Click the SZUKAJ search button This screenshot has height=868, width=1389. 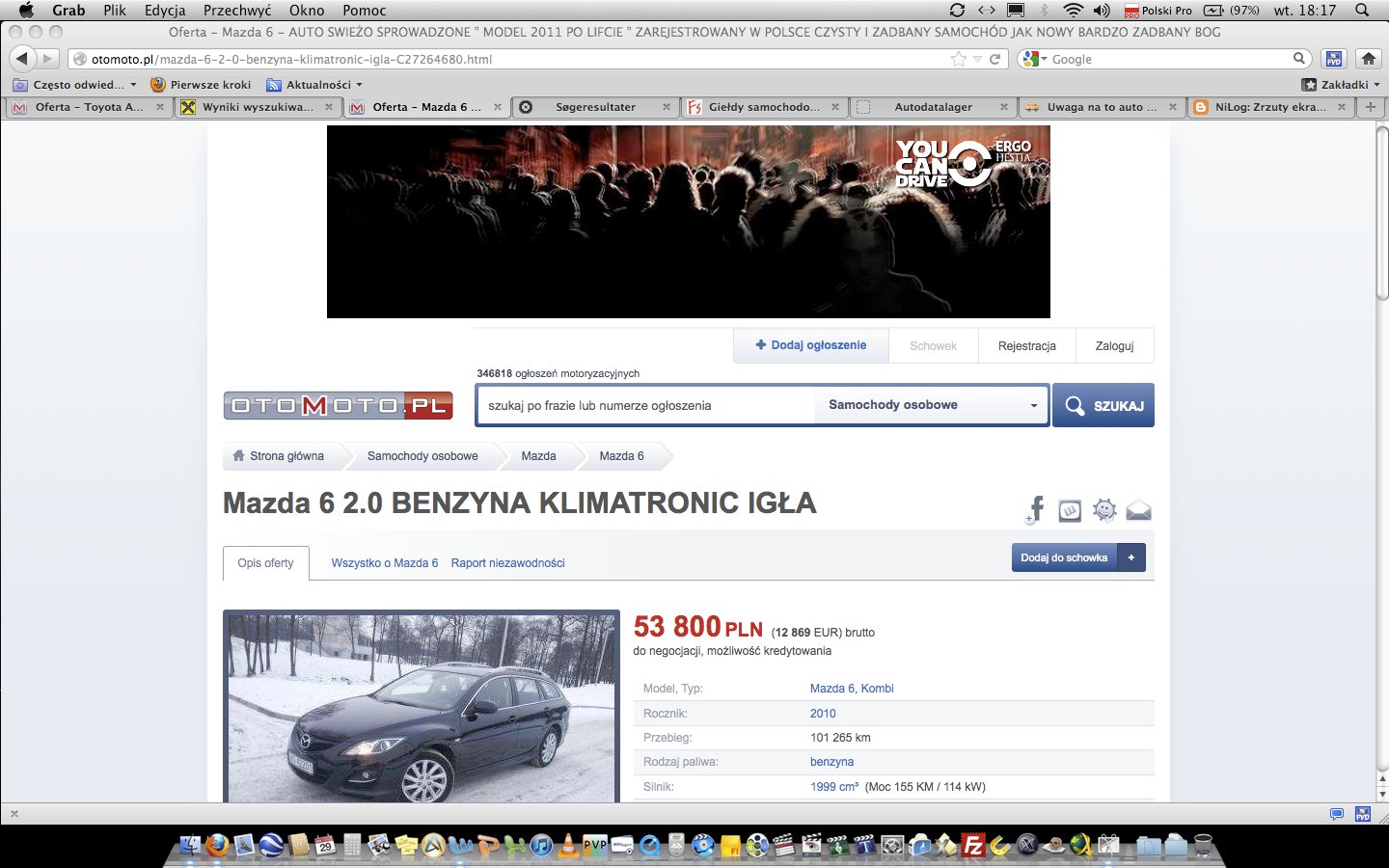(1103, 406)
